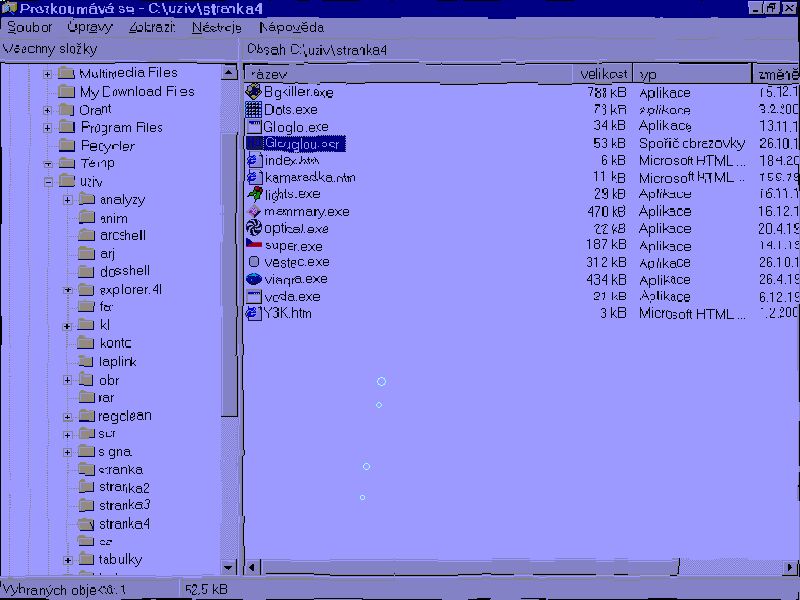
Task: Select the Y3K.htm file icon
Action: (254, 313)
